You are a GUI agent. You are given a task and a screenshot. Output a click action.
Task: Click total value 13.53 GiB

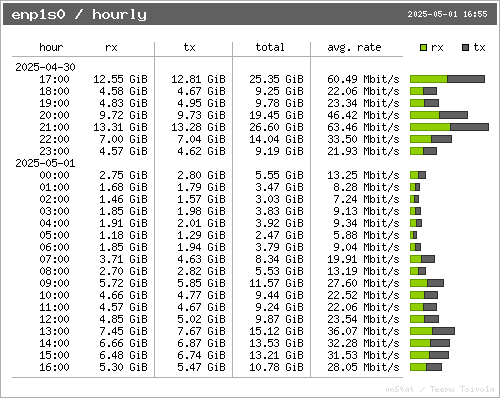276,343
